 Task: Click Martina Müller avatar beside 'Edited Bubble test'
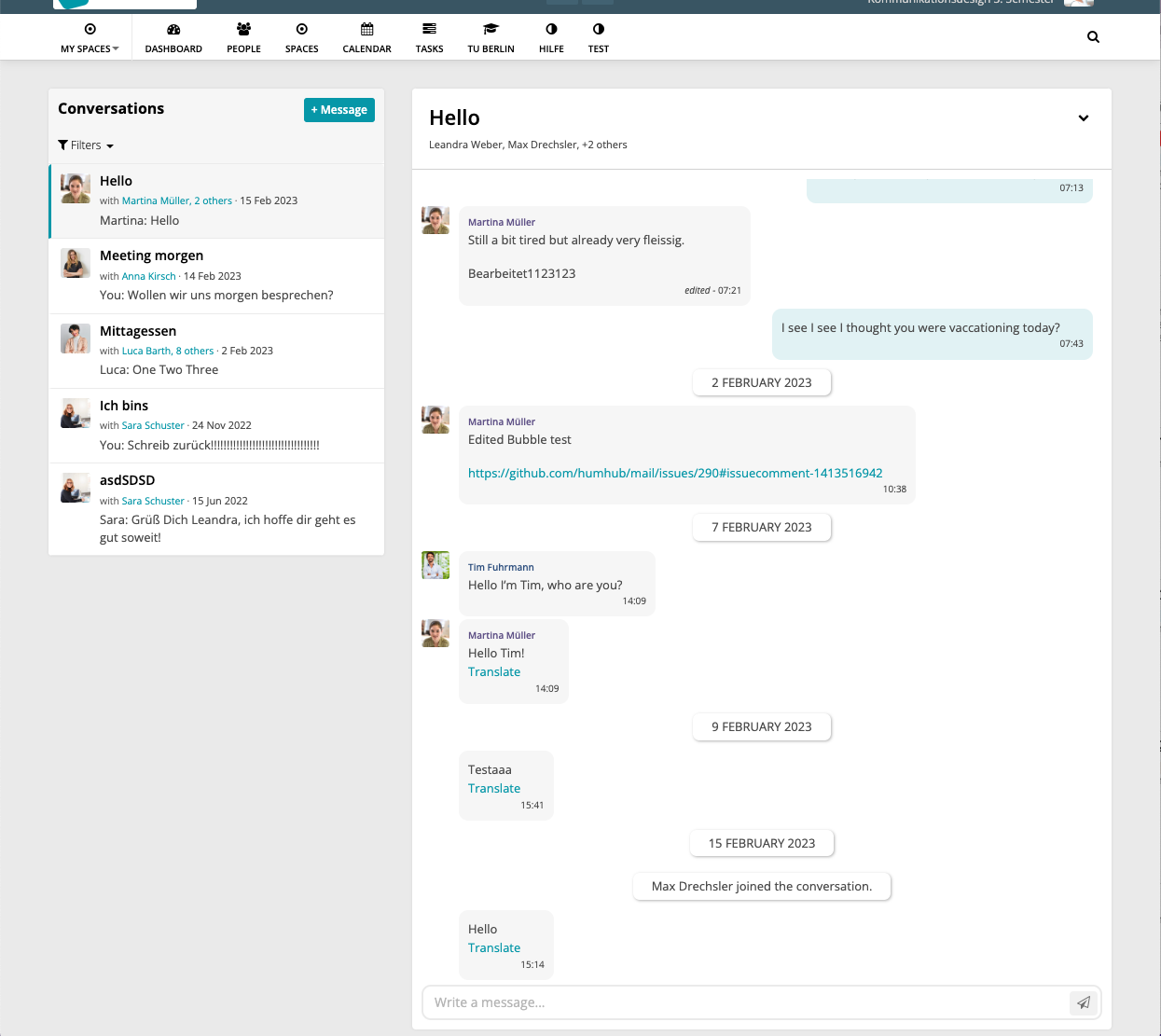tap(435, 420)
